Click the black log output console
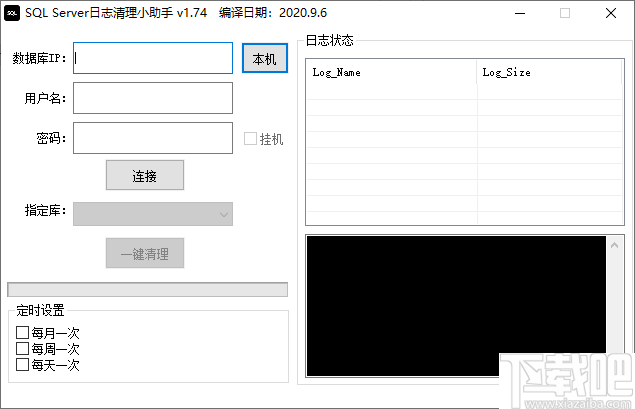This screenshot has height=409, width=635. pyautogui.click(x=456, y=306)
